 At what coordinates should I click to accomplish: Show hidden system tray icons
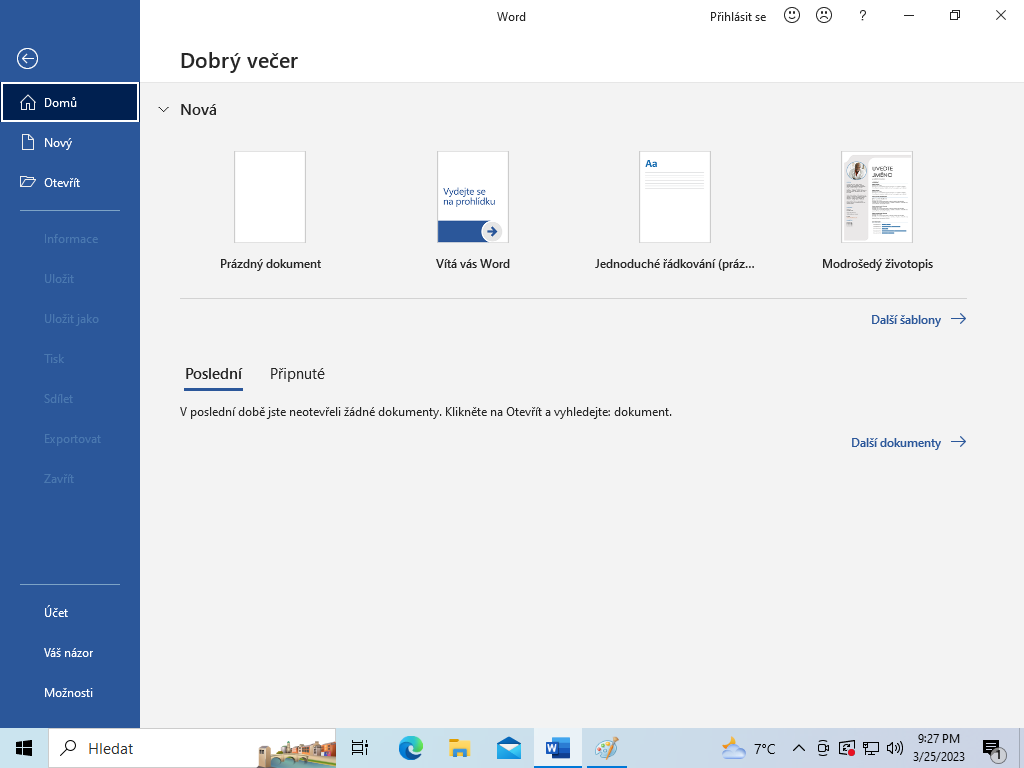point(798,748)
